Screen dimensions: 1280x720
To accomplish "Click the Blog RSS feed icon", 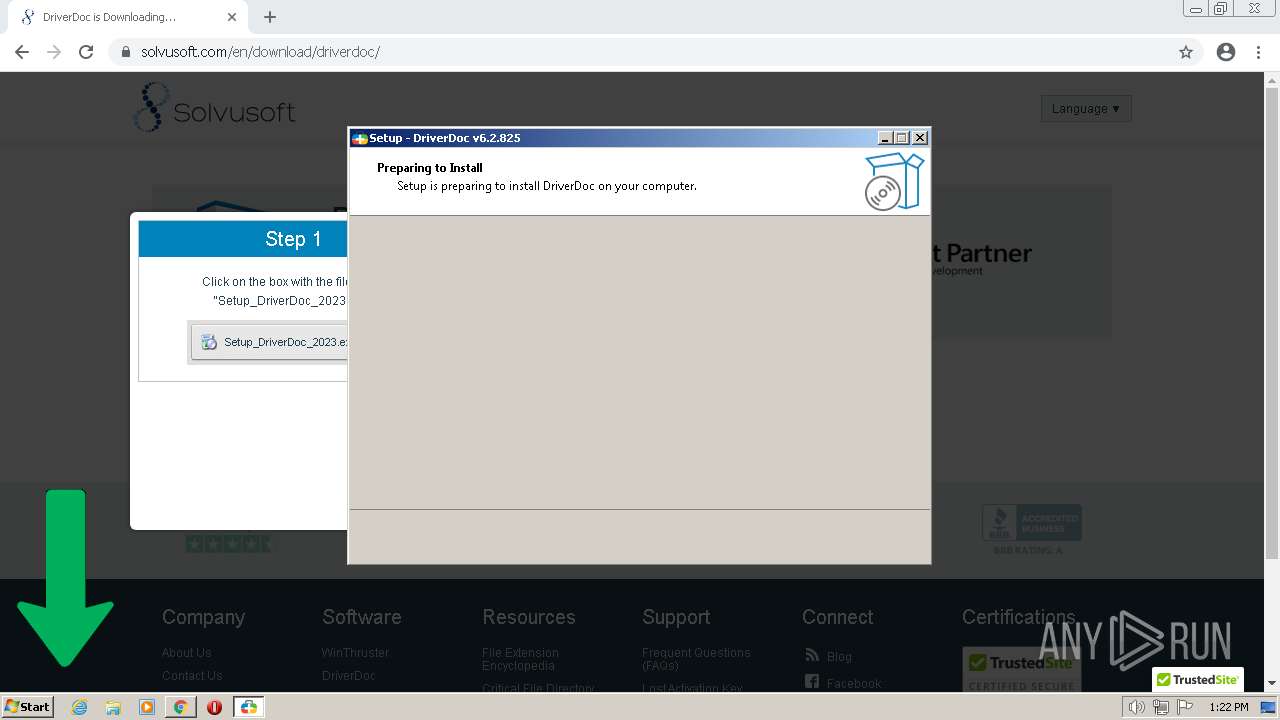I will (812, 656).
